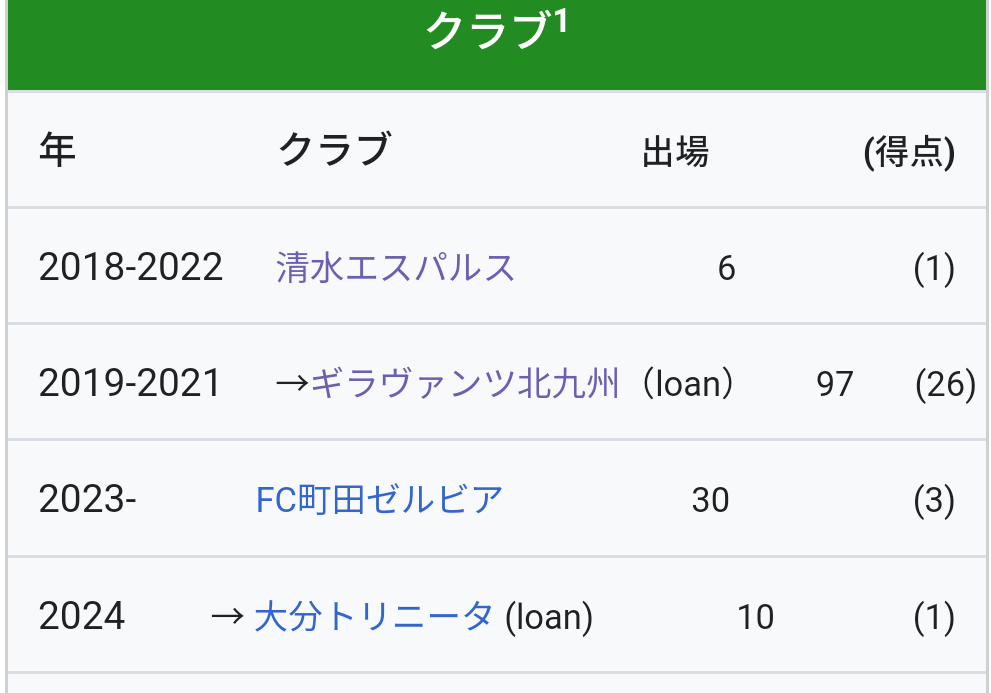Select the クラブ column header
This screenshot has height=693, width=991.
pos(334,150)
